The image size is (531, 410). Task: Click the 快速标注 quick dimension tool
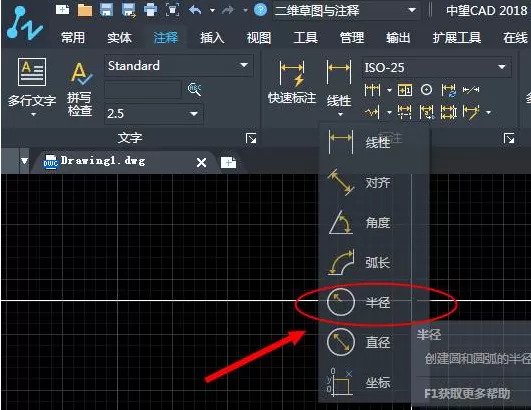coord(292,82)
